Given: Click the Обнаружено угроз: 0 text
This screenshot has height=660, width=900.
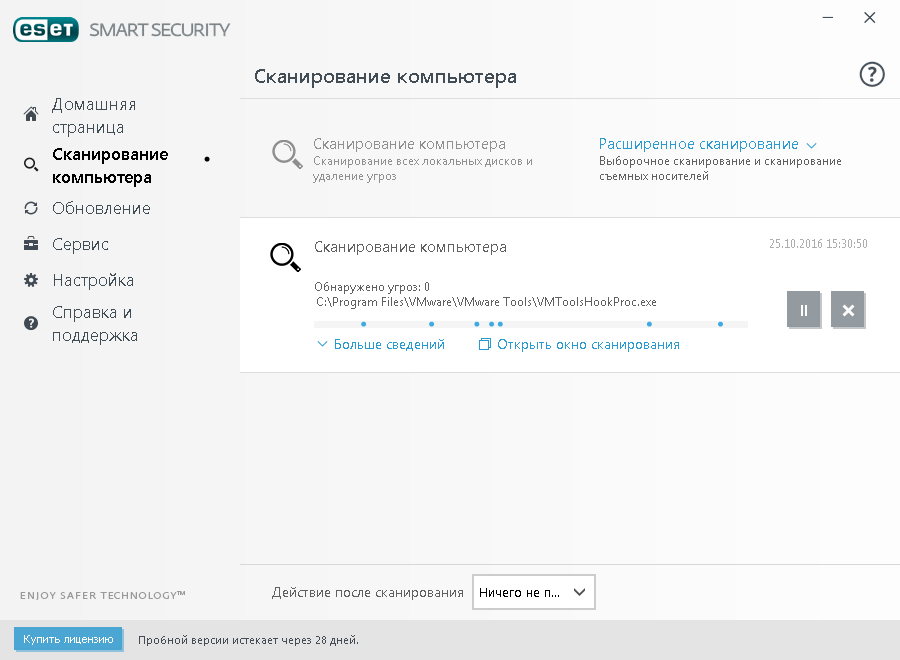Looking at the screenshot, I should point(372,287).
